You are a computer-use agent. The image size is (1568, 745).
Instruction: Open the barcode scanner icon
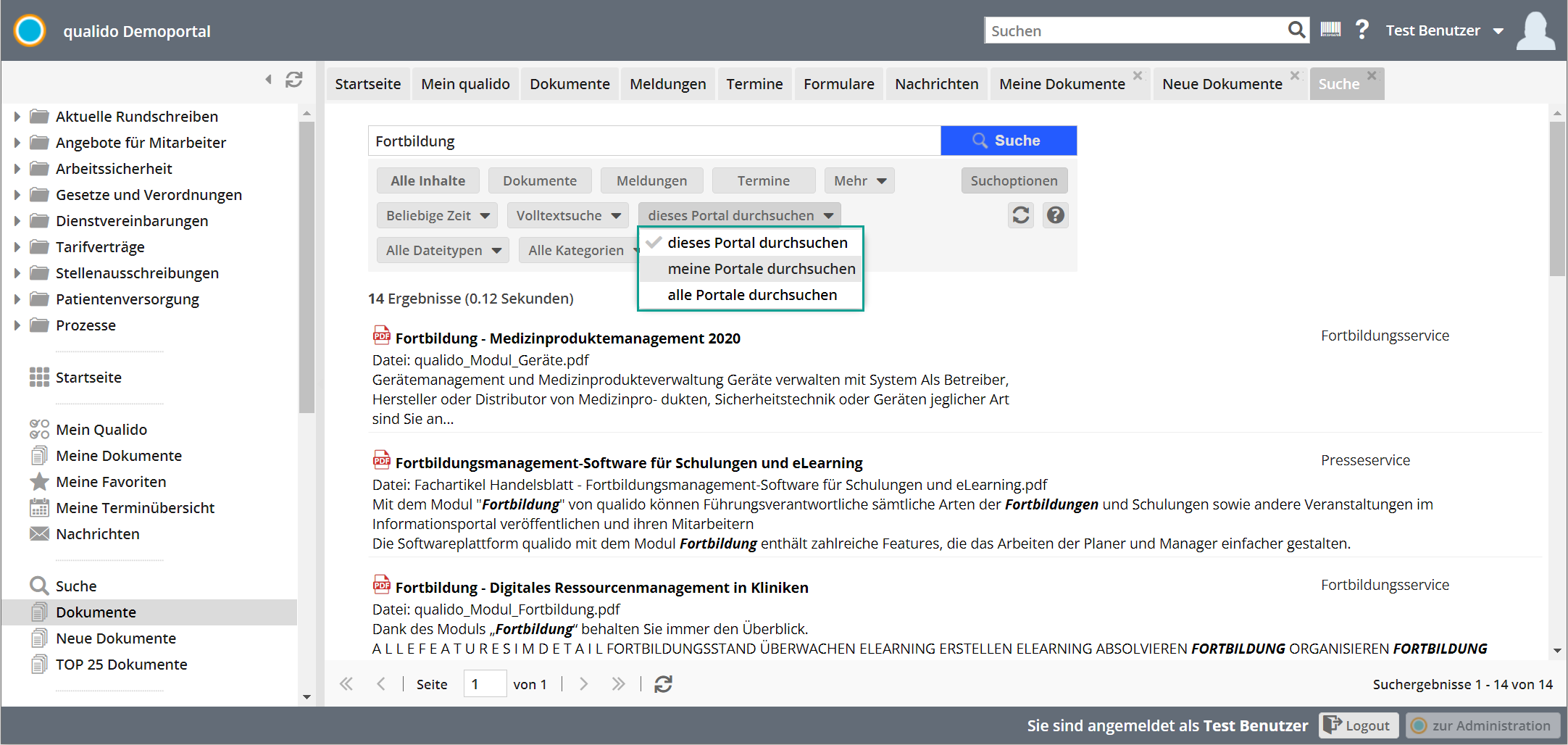tap(1330, 30)
